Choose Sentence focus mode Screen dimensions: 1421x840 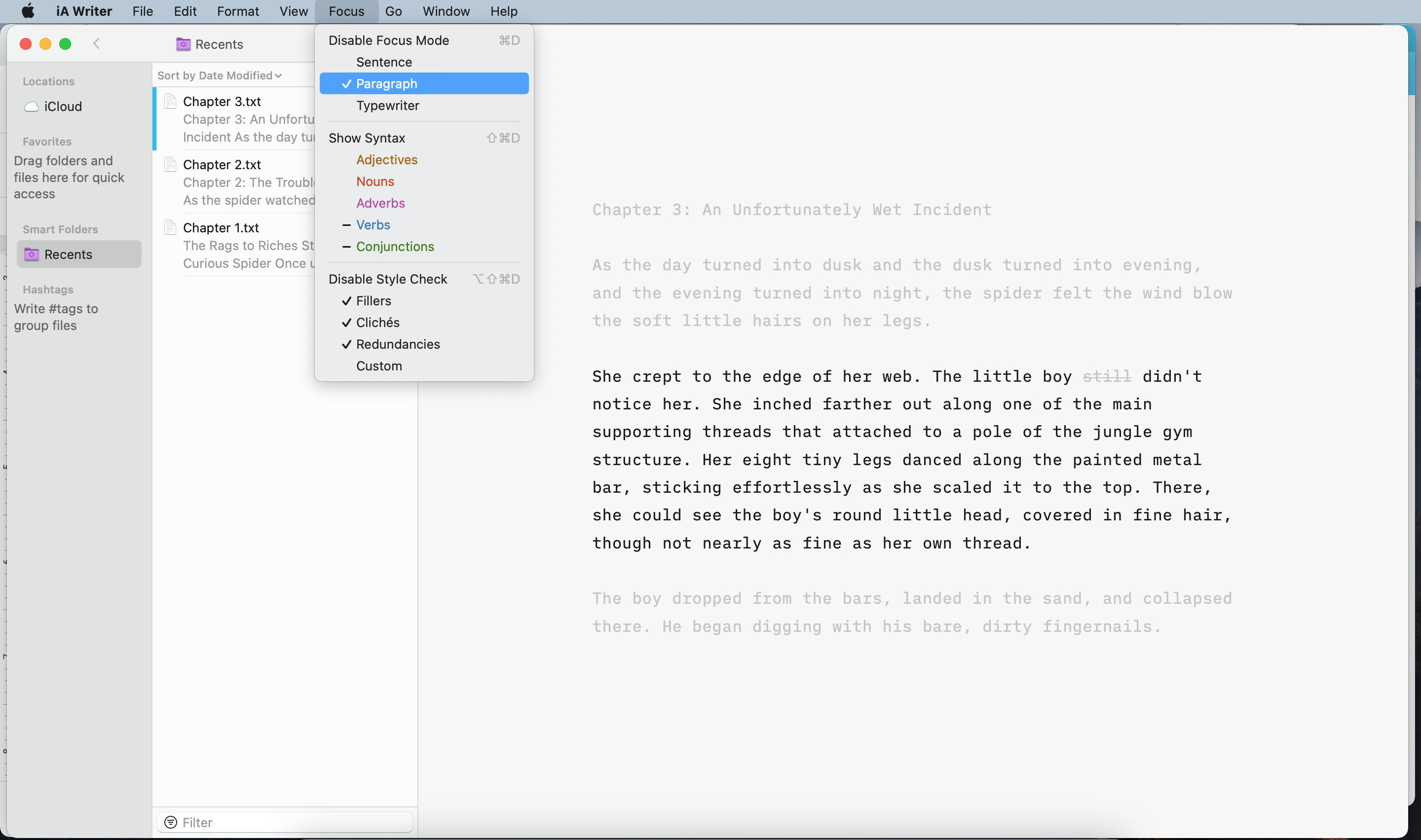(384, 62)
